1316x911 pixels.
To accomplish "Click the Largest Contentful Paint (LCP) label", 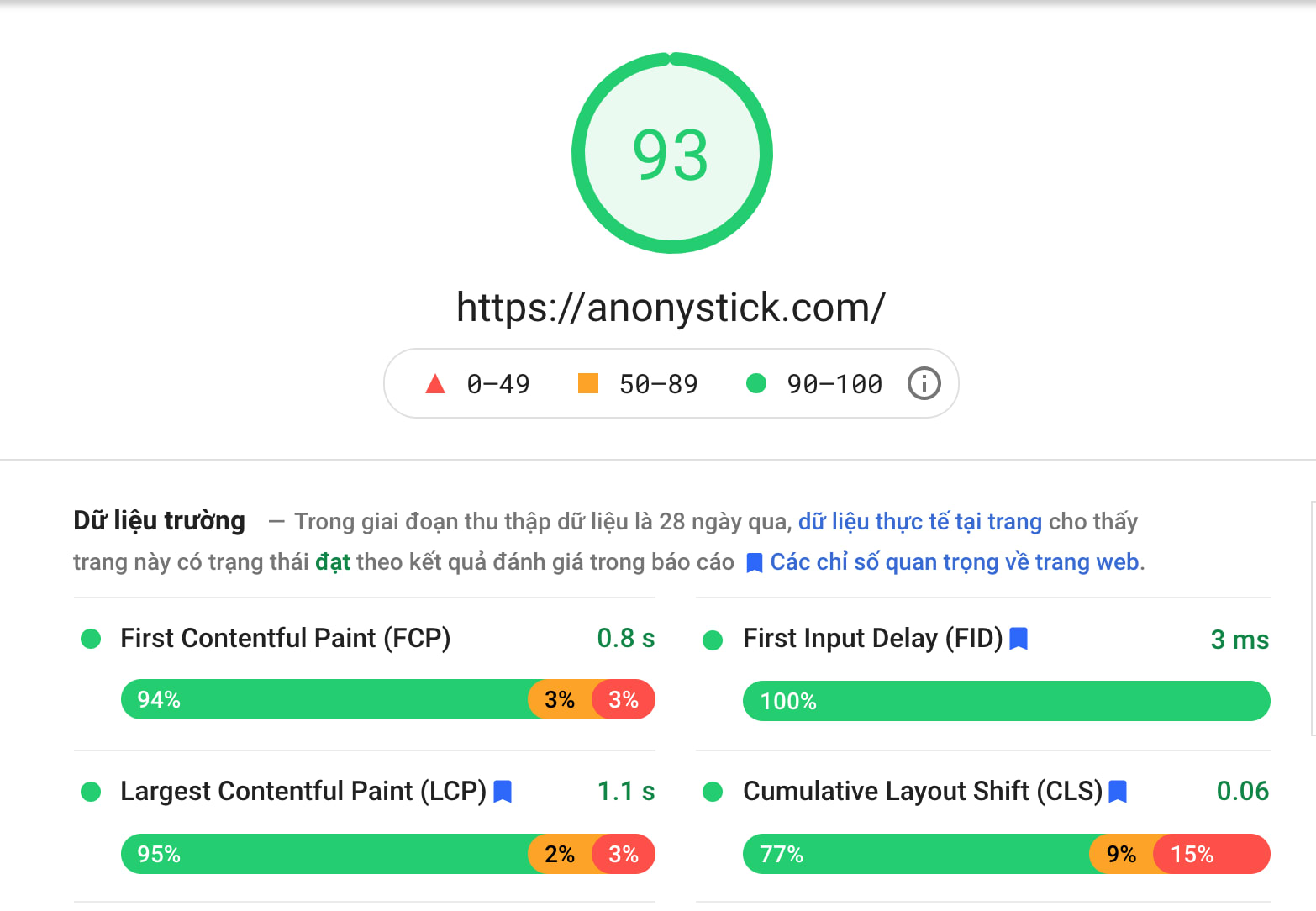I will tap(303, 792).
